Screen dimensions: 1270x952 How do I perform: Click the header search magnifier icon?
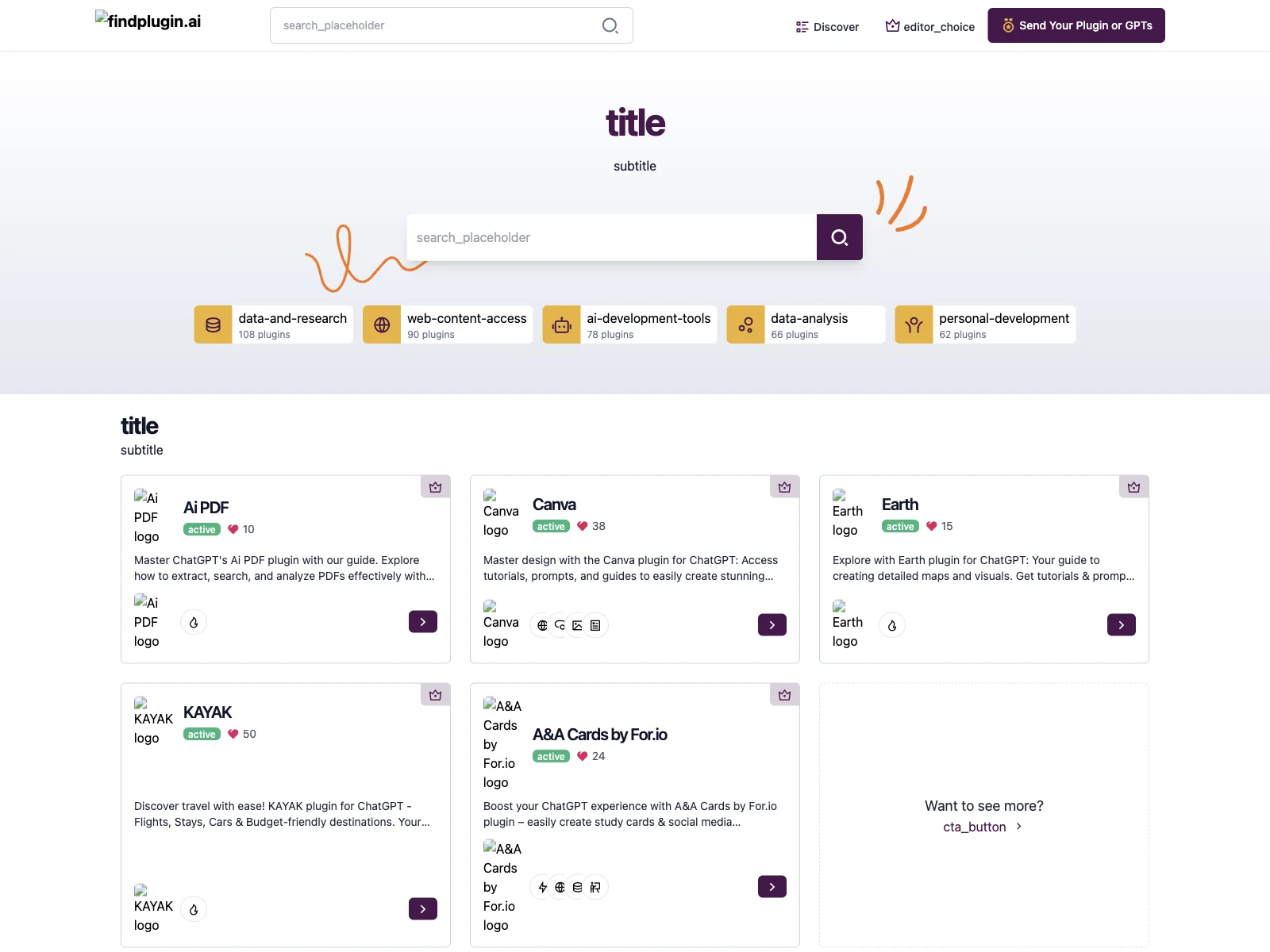click(x=610, y=25)
